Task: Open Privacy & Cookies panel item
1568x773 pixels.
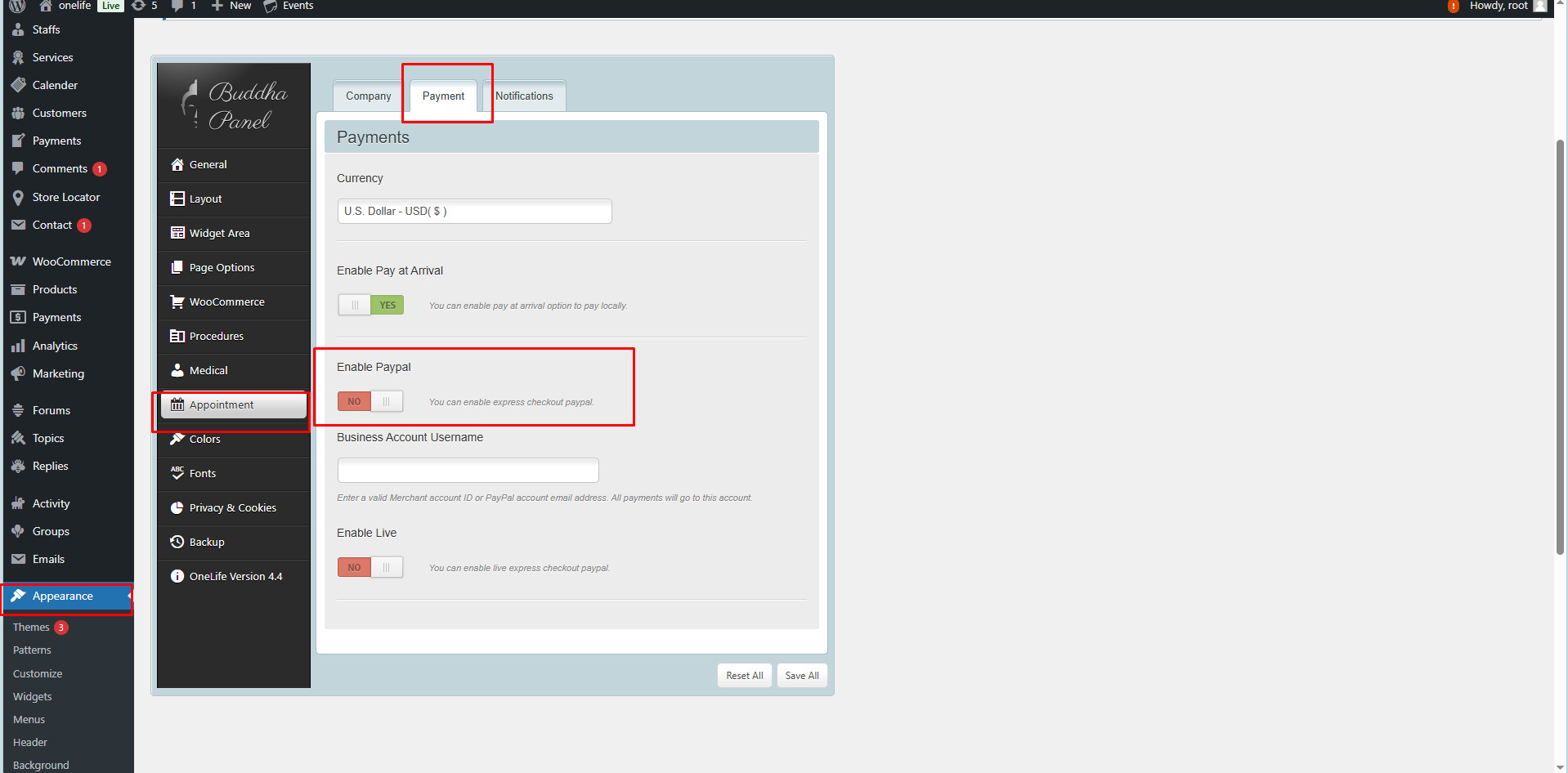Action: coord(233,507)
